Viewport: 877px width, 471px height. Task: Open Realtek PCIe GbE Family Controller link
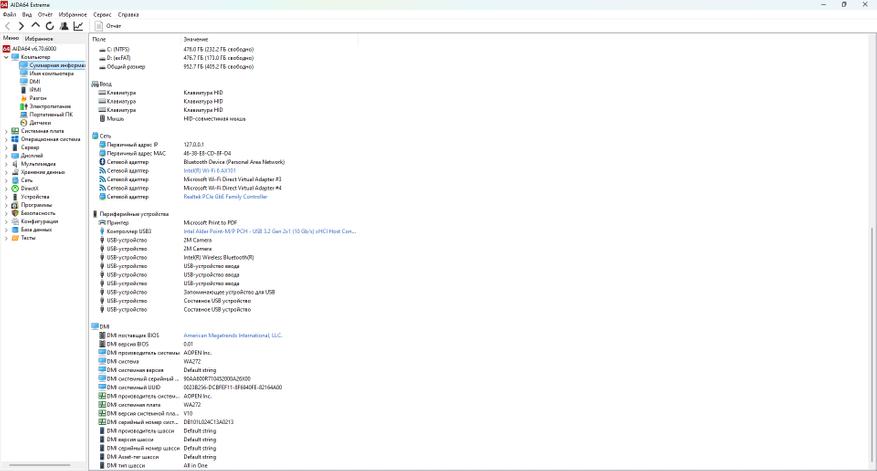[225, 197]
